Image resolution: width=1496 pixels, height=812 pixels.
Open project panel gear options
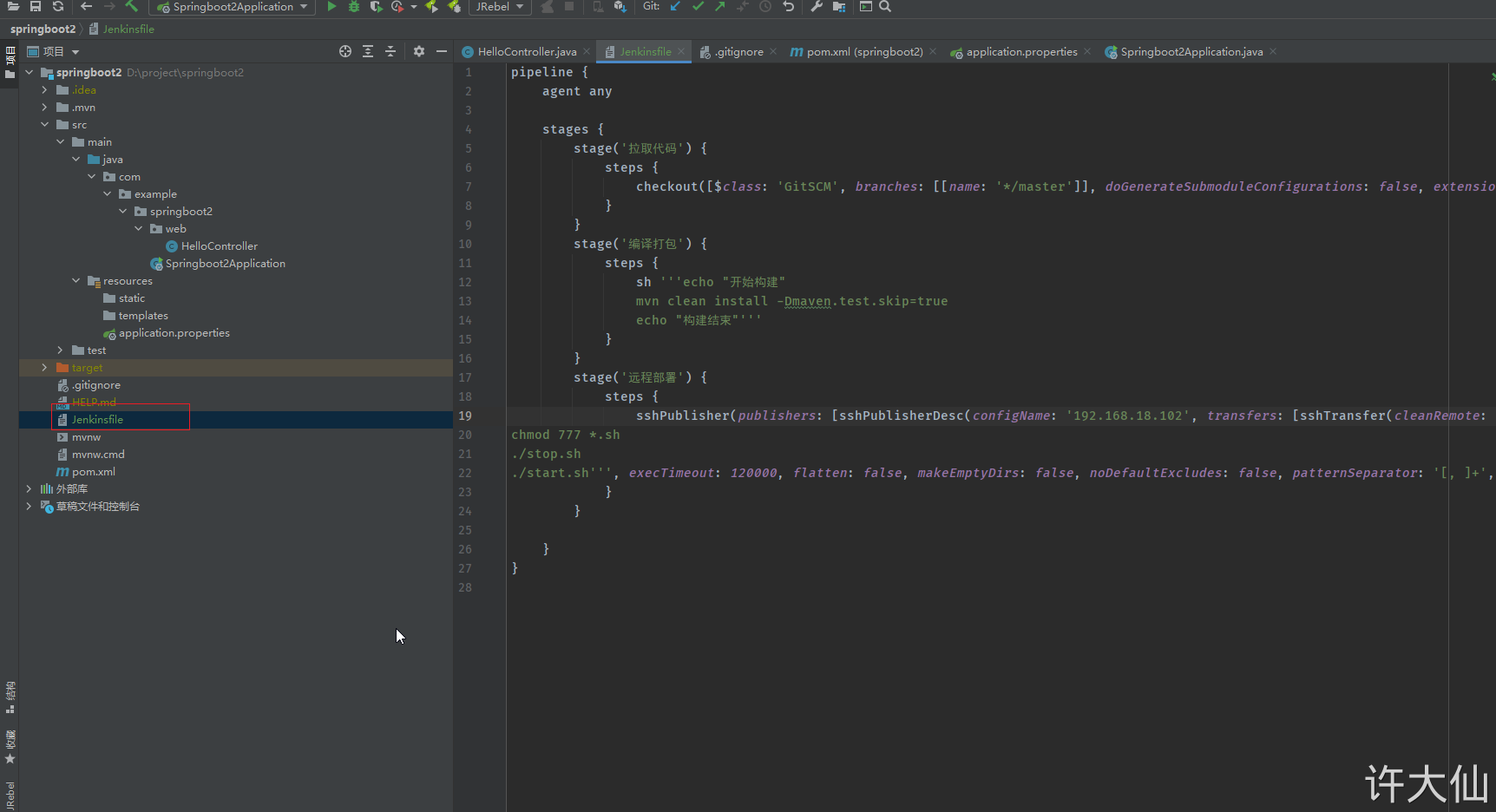coord(419,51)
